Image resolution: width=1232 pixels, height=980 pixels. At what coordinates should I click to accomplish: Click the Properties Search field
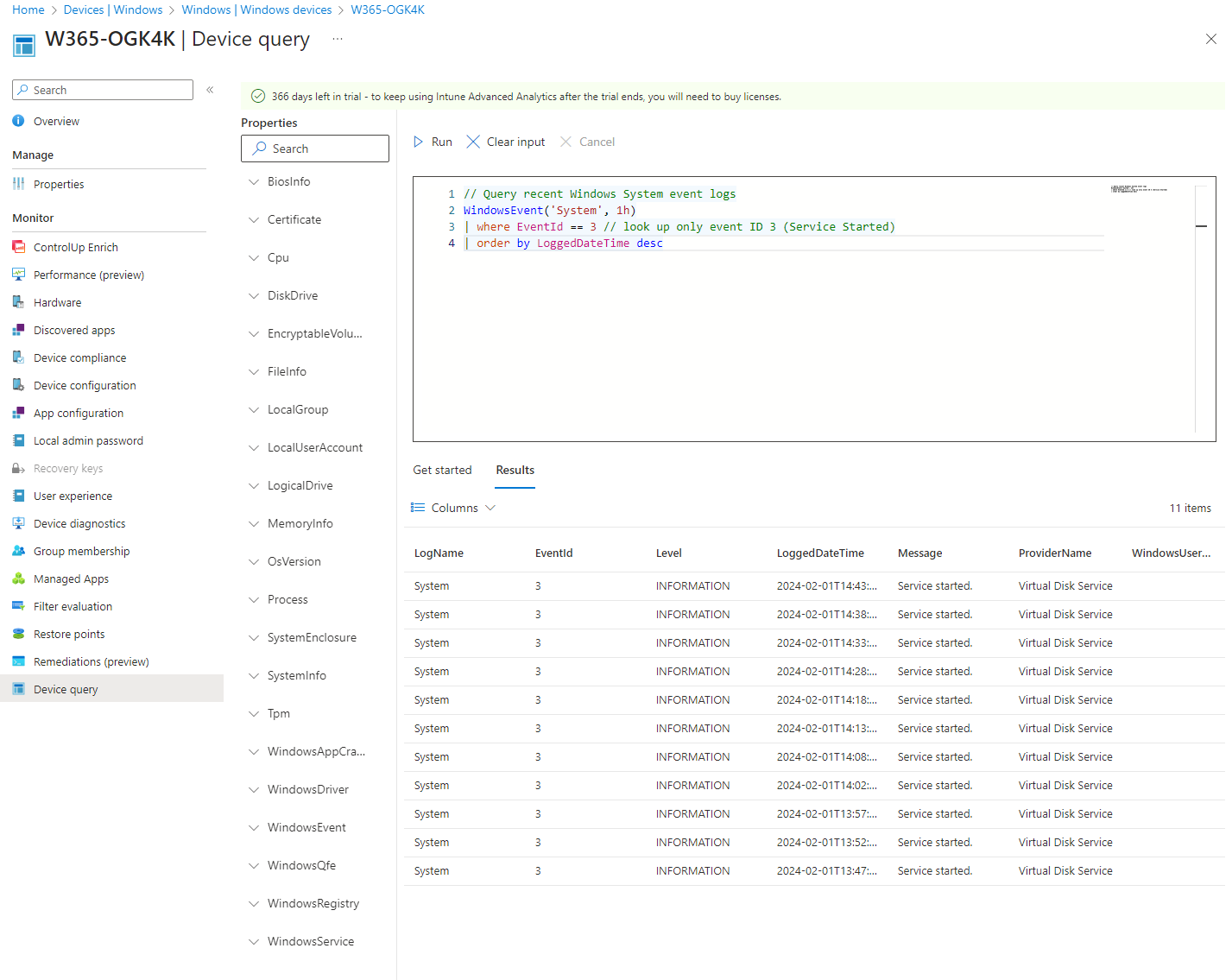click(315, 149)
